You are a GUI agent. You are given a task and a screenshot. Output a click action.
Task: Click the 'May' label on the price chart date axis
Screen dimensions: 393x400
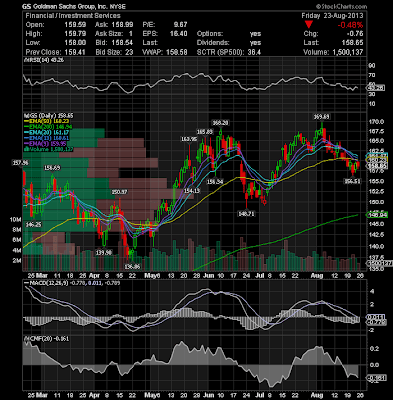[x=150, y=276]
